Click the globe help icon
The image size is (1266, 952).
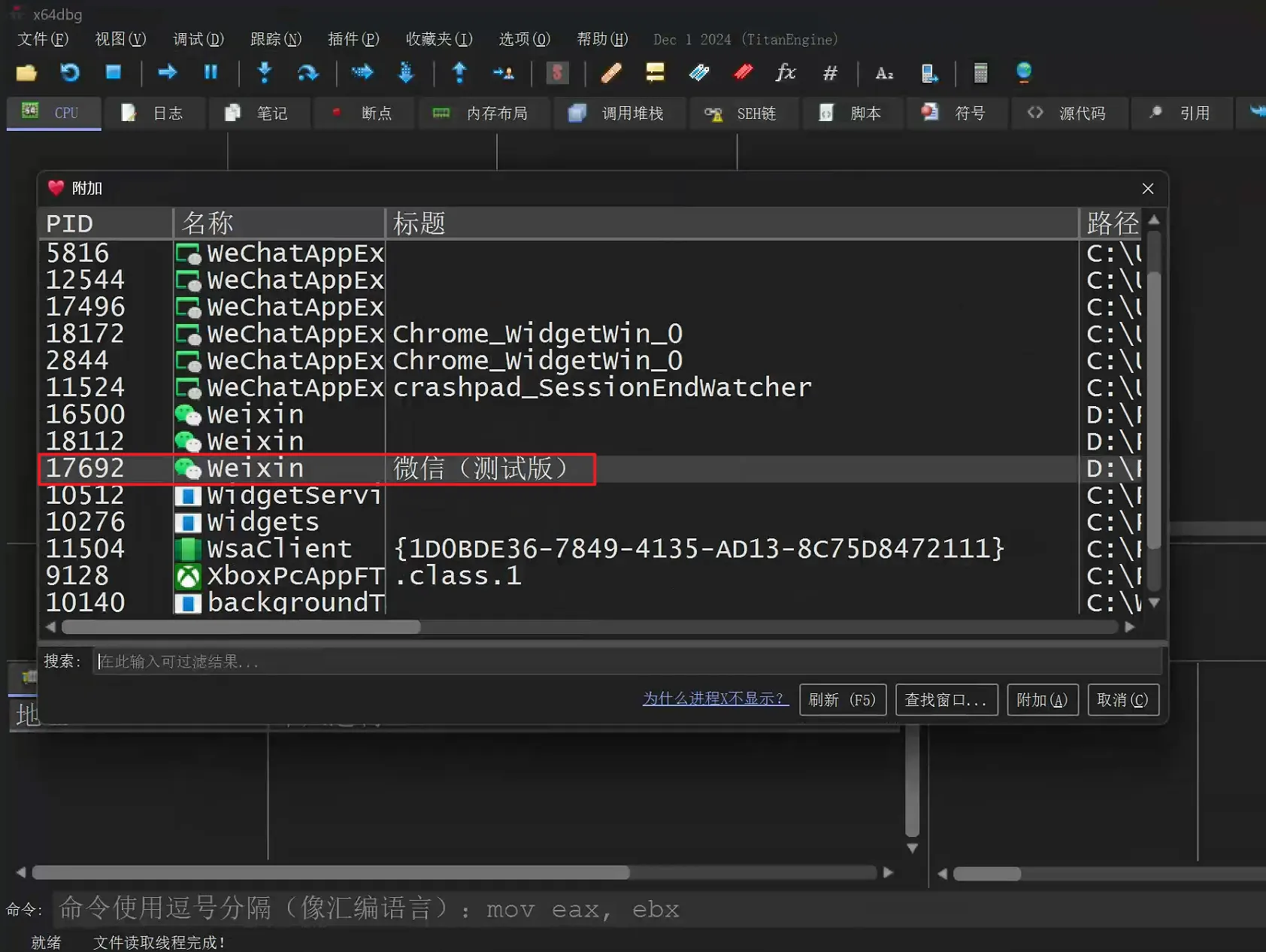1024,72
